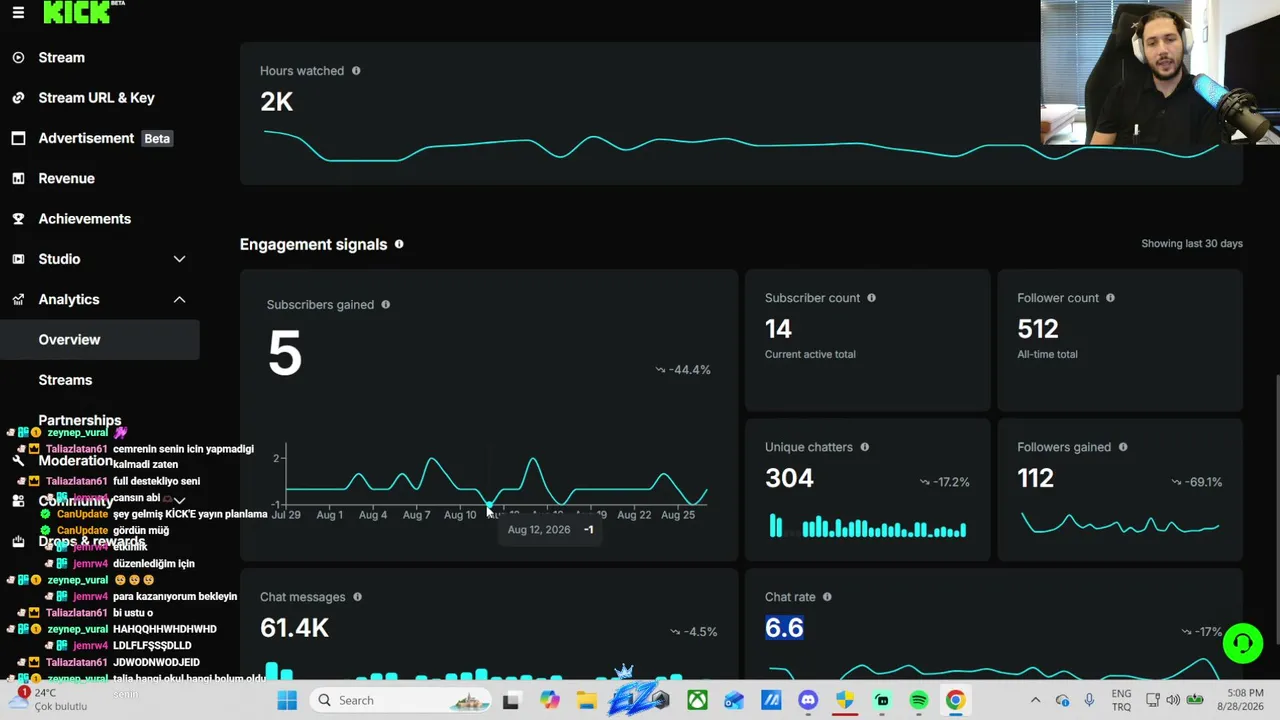Click the Follower count value "512"
1280x720 pixels.
1038,329
